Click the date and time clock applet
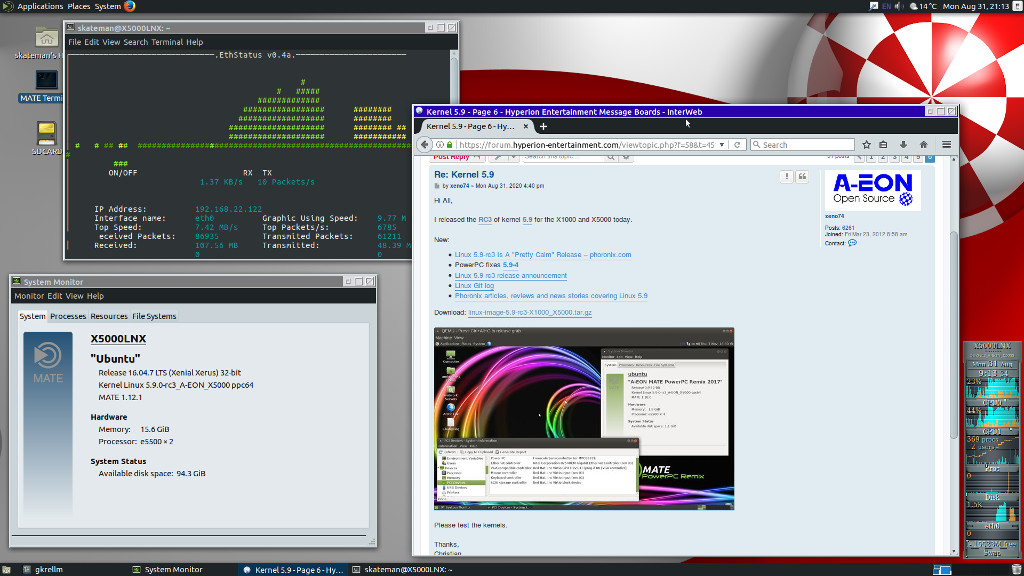Image resolution: width=1024 pixels, height=576 pixels. coord(976,6)
